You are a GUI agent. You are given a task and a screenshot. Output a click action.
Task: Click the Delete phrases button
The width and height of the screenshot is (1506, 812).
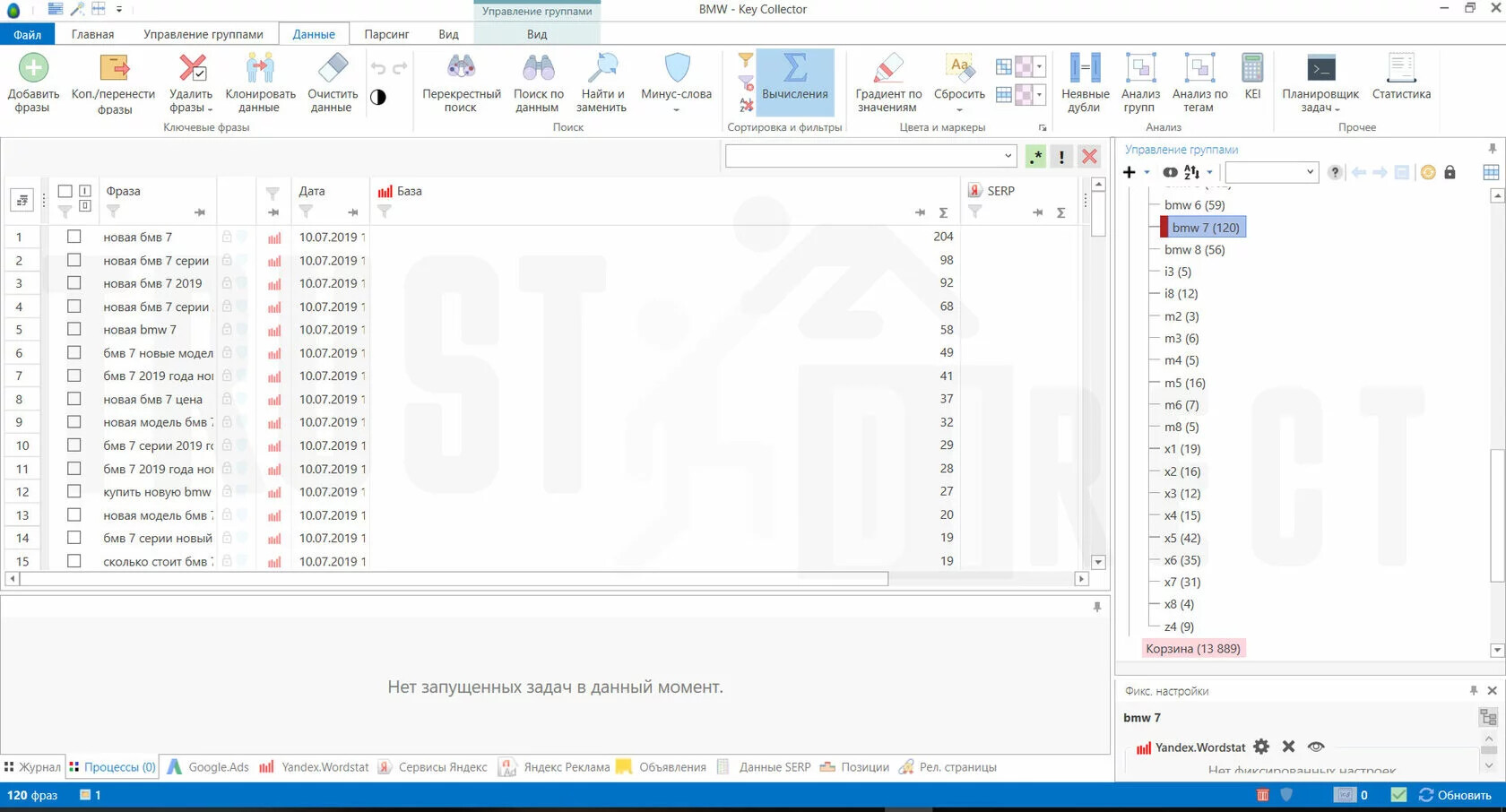tap(191, 82)
